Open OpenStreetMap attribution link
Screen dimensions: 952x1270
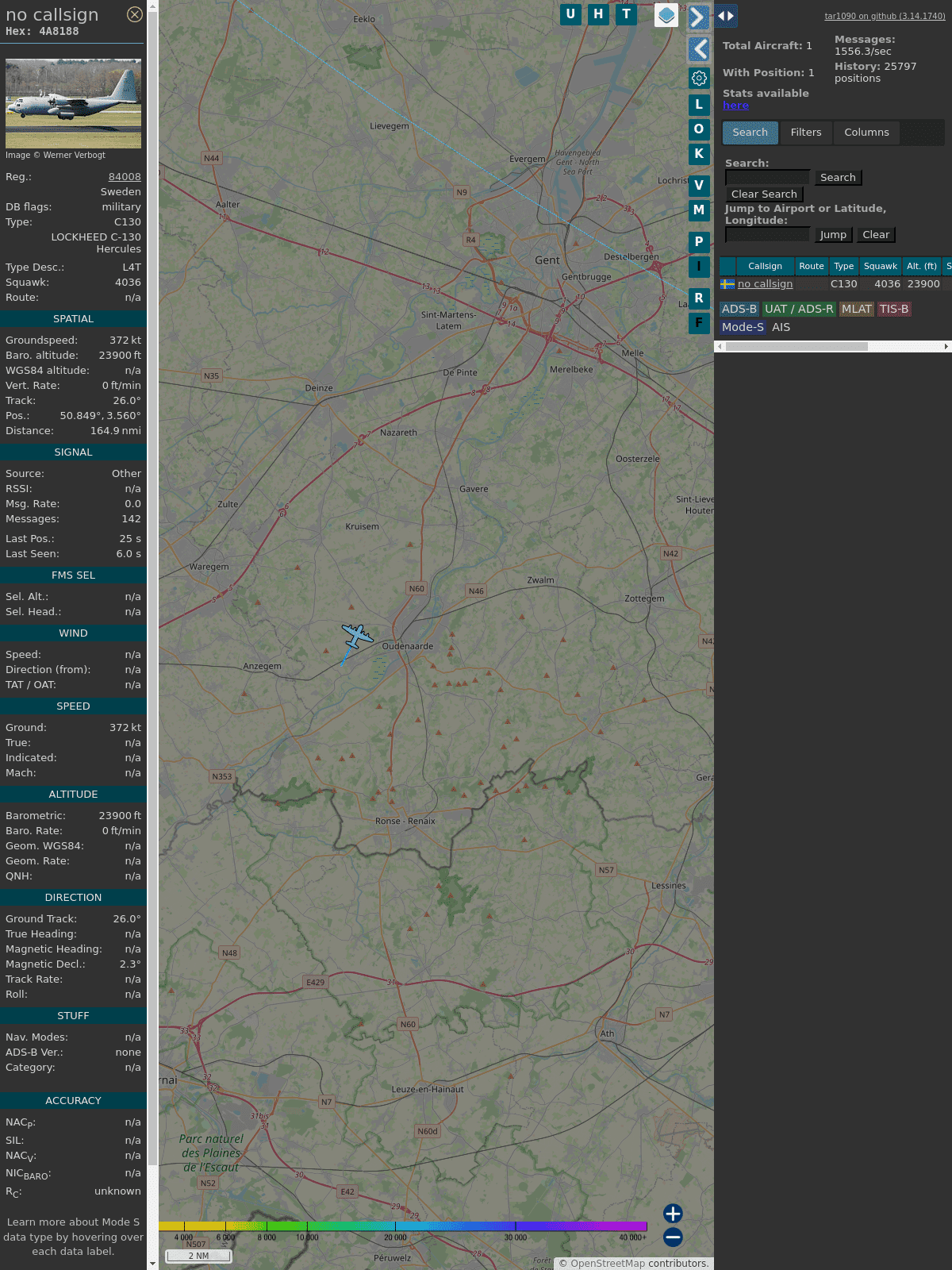[608, 1264]
